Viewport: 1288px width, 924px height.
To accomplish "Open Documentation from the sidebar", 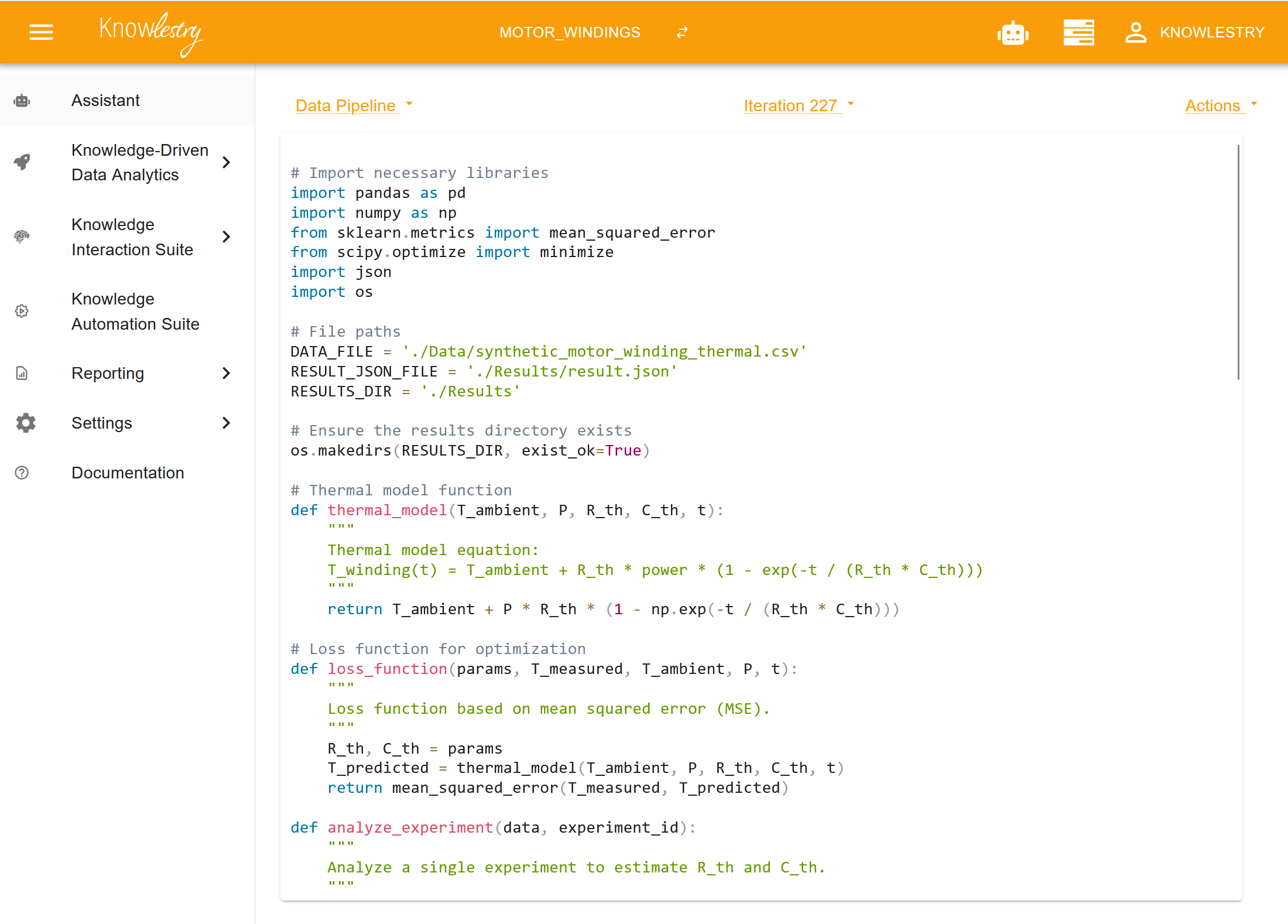I will (127, 473).
